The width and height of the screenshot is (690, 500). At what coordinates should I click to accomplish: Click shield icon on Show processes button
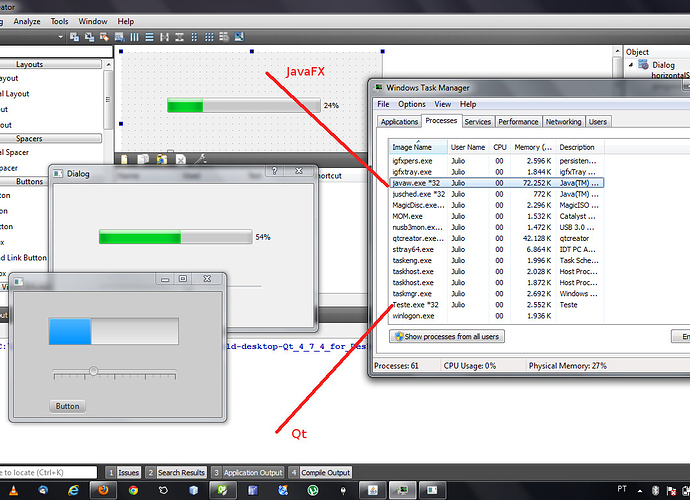tap(399, 336)
